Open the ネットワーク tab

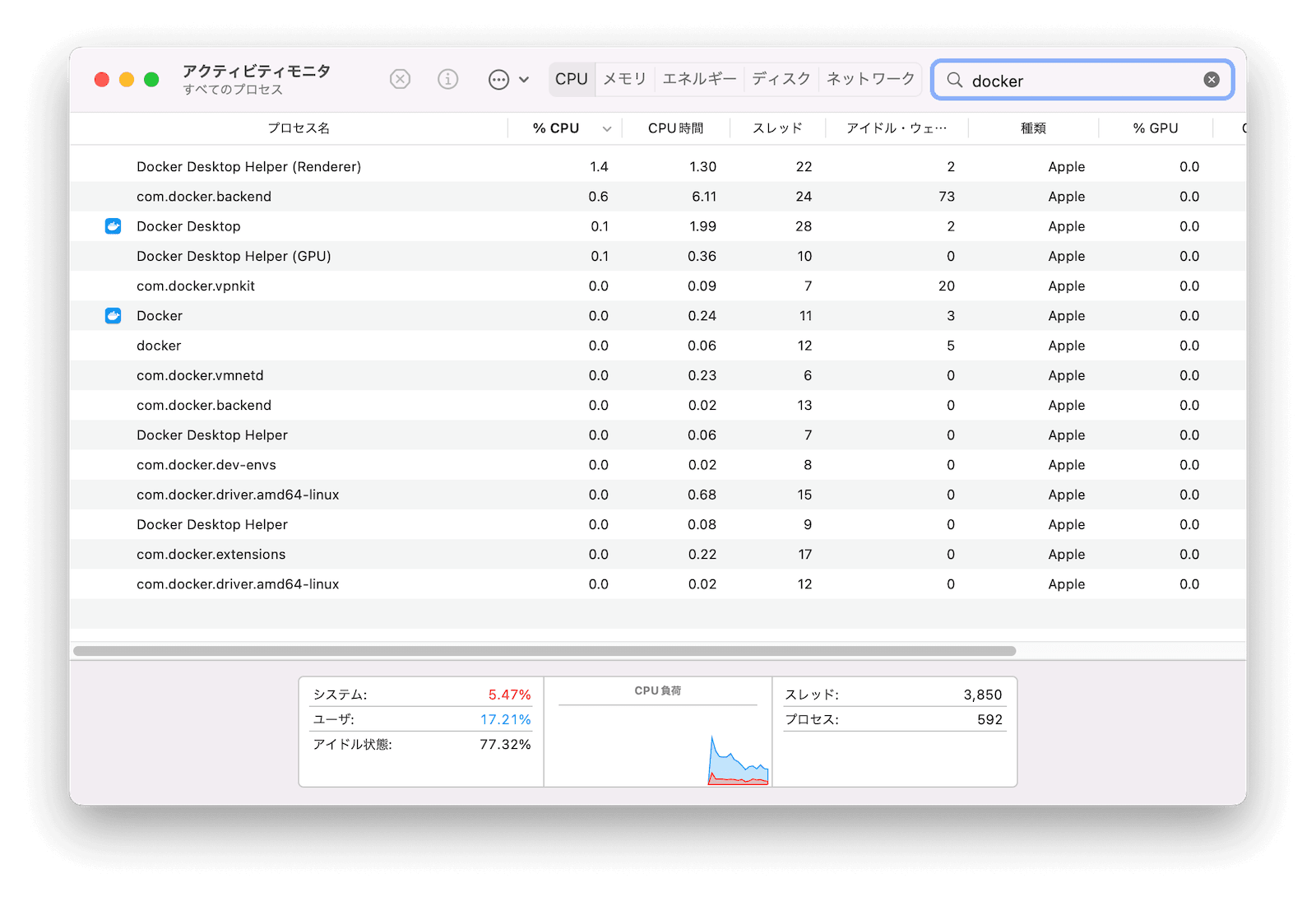[x=870, y=79]
